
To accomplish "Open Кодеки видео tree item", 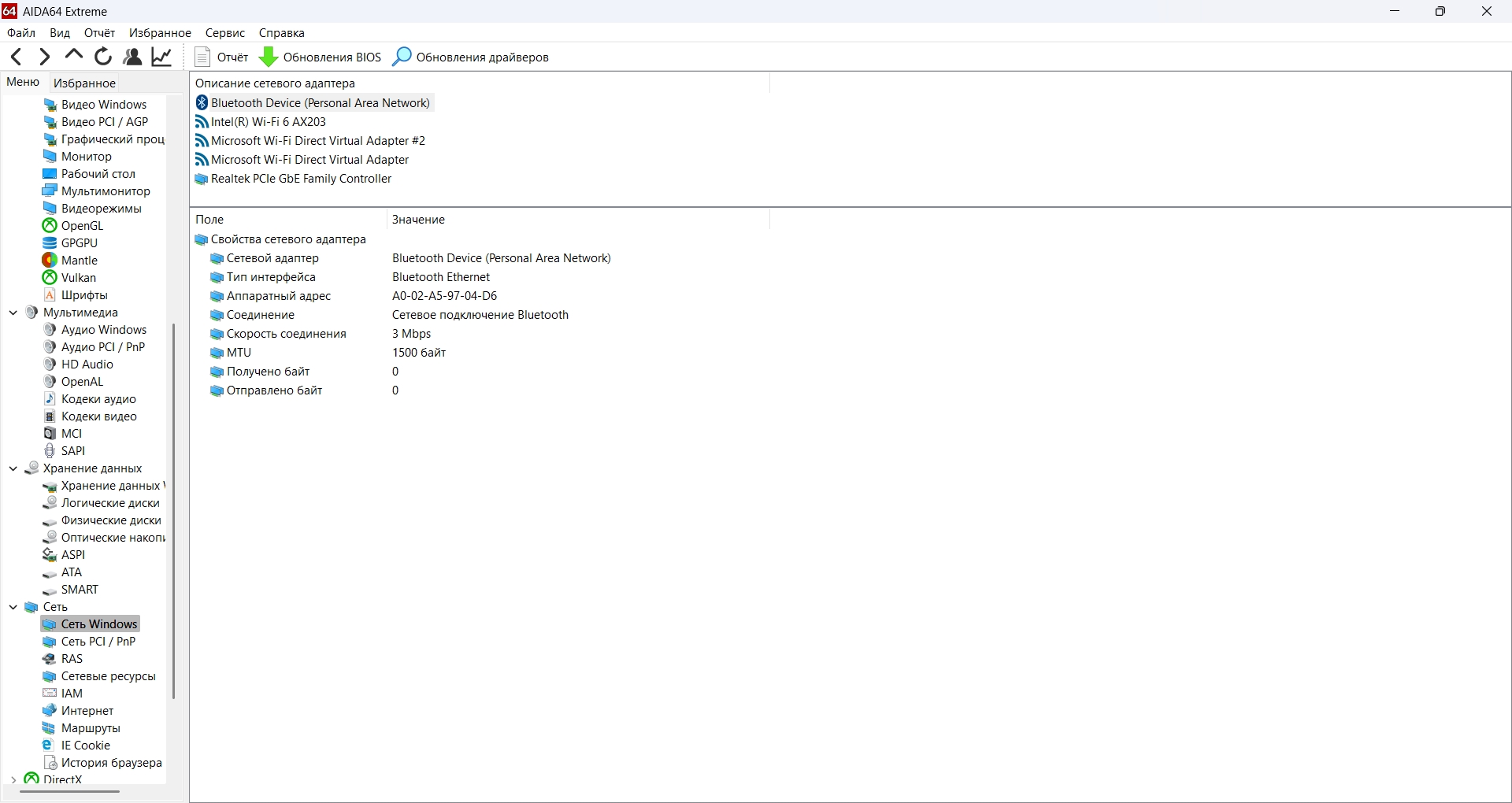I will pyautogui.click(x=91, y=416).
